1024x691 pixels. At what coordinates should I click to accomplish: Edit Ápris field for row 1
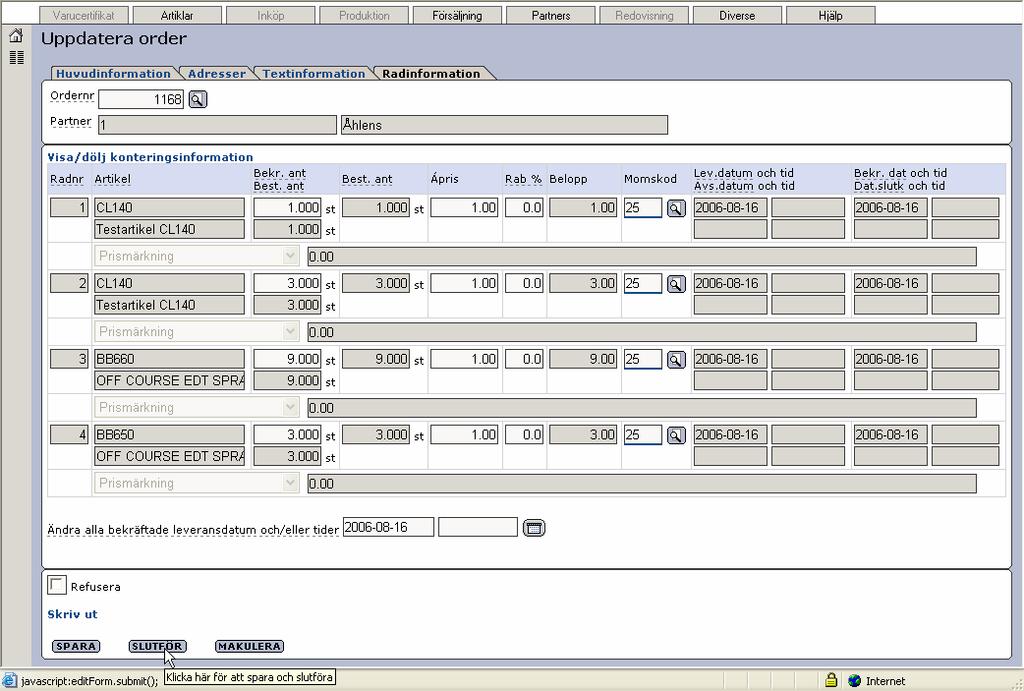[x=464, y=208]
